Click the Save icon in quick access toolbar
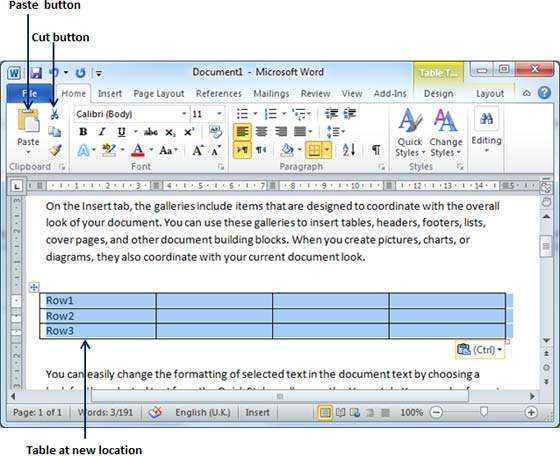Viewport: 560px width, 456px height. (x=36, y=73)
